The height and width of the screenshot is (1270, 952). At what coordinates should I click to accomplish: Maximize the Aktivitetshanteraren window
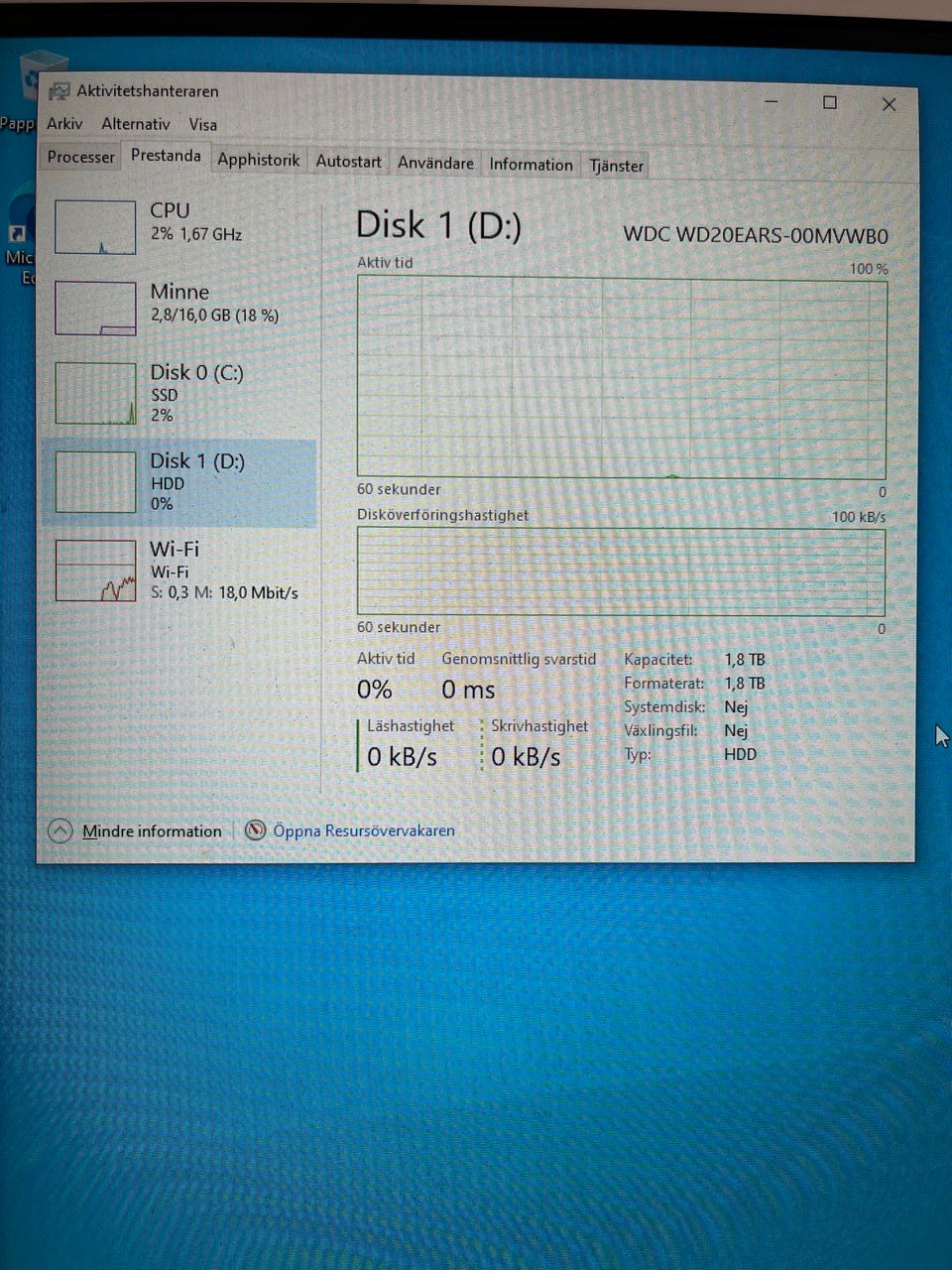pos(830,102)
